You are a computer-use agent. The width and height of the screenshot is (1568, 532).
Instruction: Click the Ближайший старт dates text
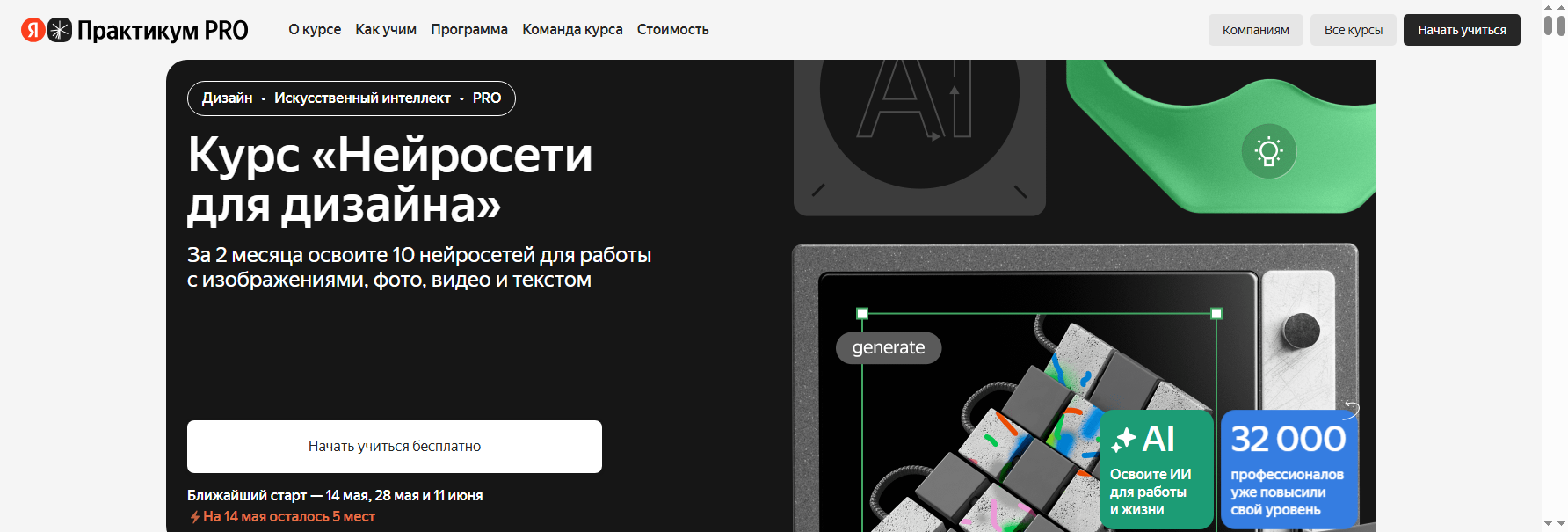(x=335, y=495)
